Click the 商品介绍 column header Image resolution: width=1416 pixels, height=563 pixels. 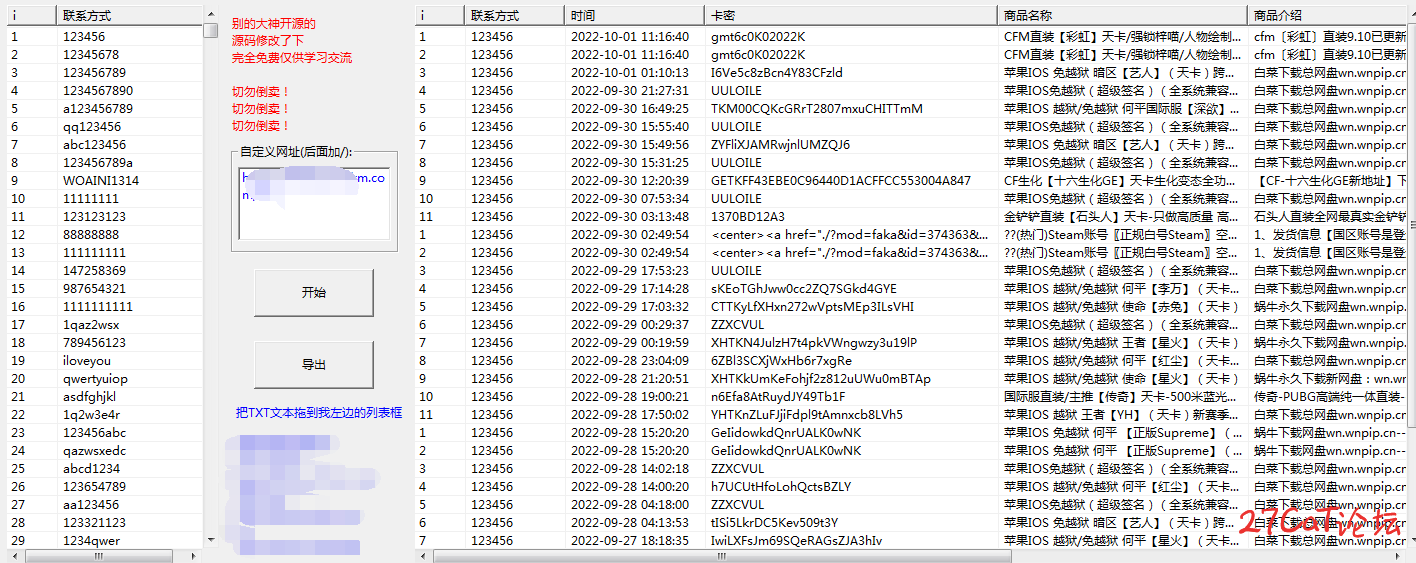(1327, 16)
